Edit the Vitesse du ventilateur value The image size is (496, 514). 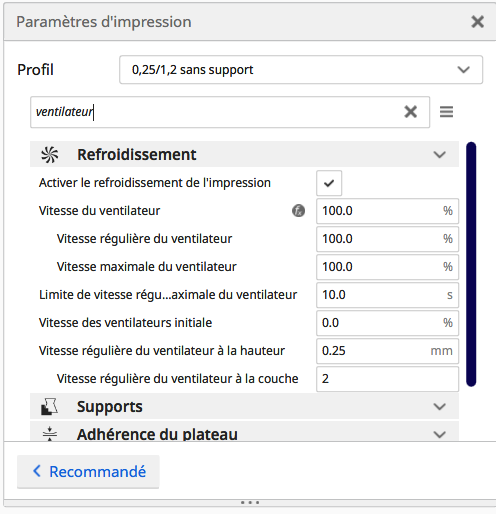387,211
